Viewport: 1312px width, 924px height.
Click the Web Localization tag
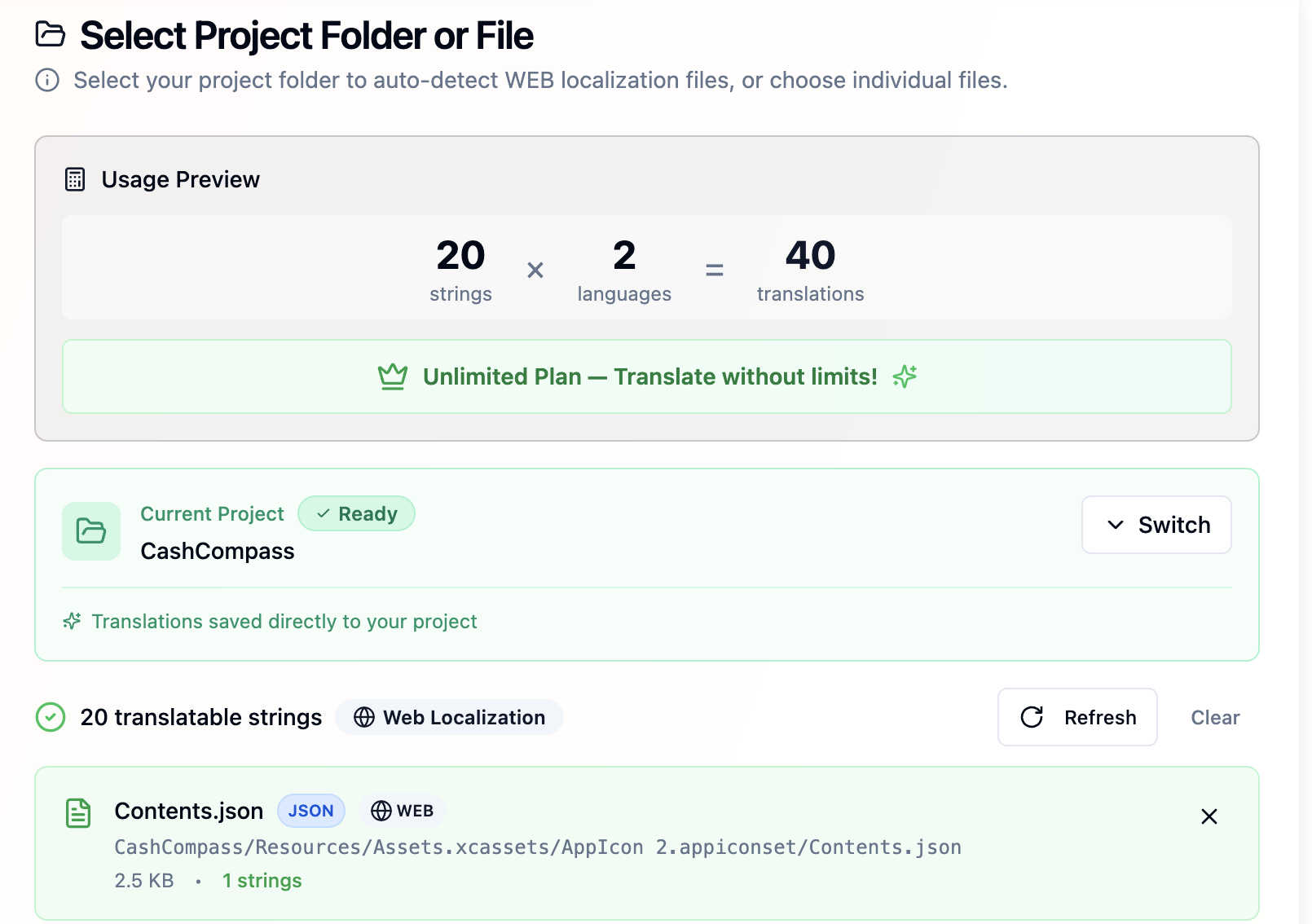tap(450, 717)
